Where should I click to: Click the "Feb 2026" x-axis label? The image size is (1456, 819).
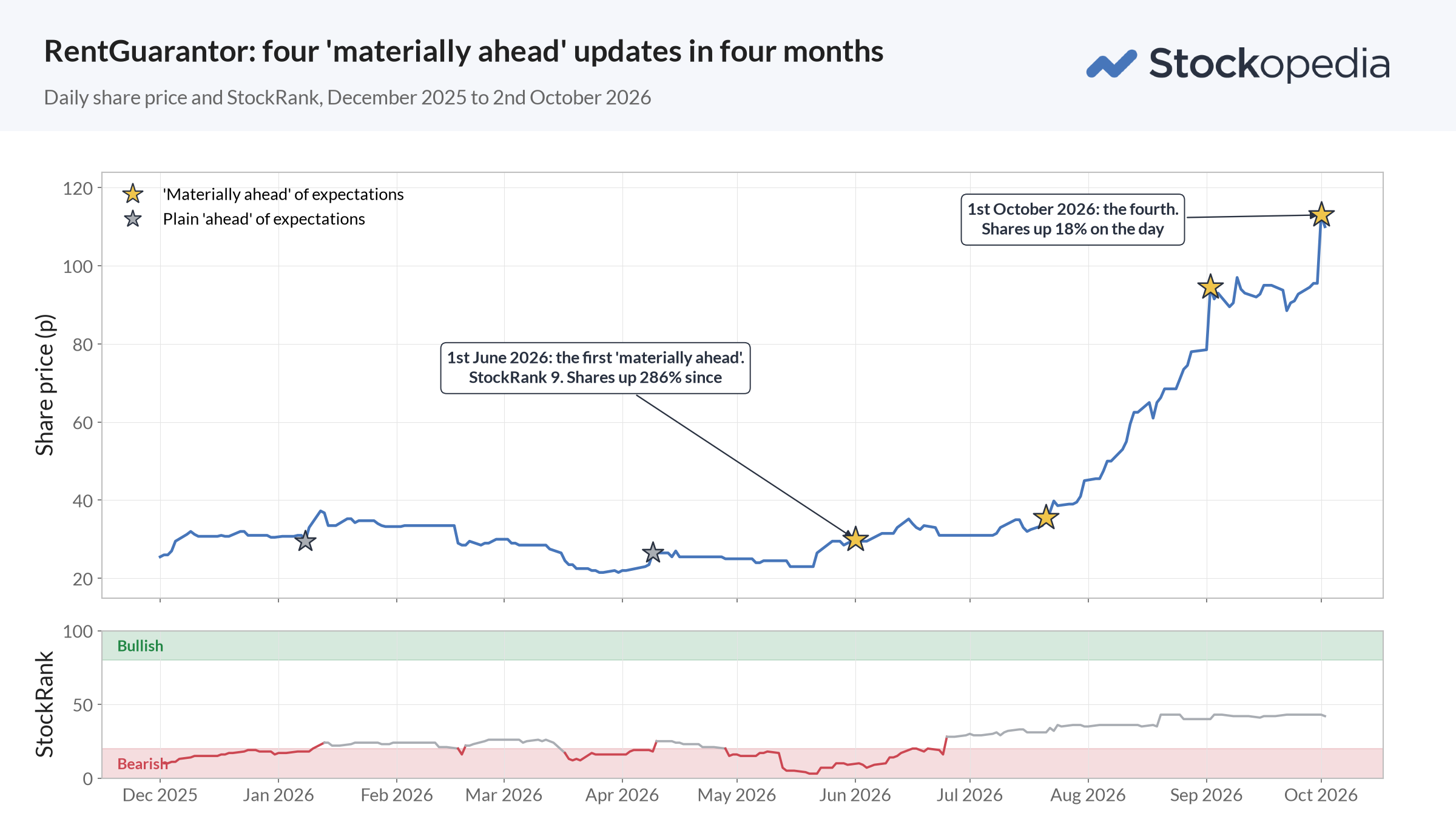397,795
